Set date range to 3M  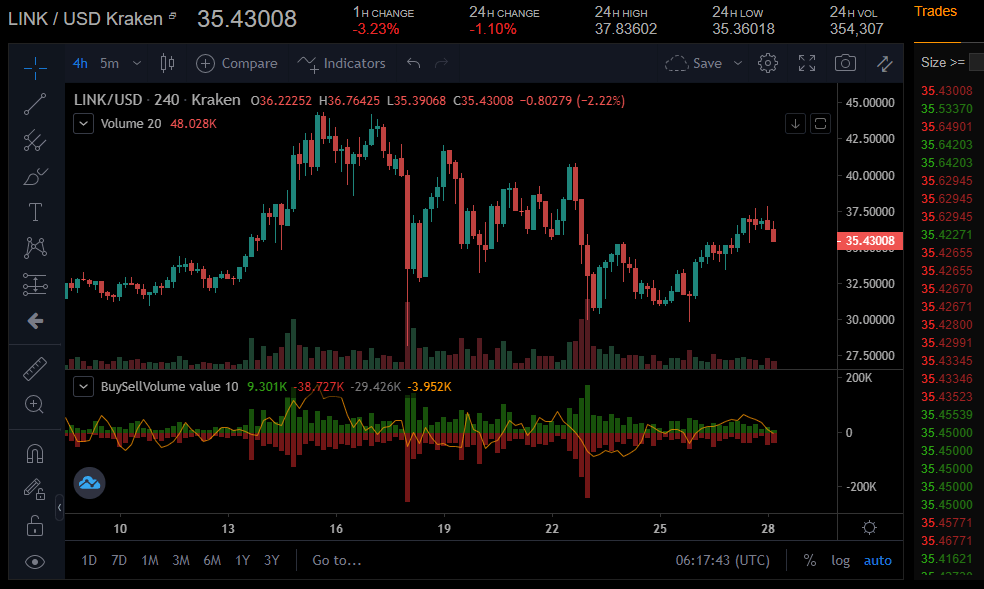pyautogui.click(x=181, y=560)
